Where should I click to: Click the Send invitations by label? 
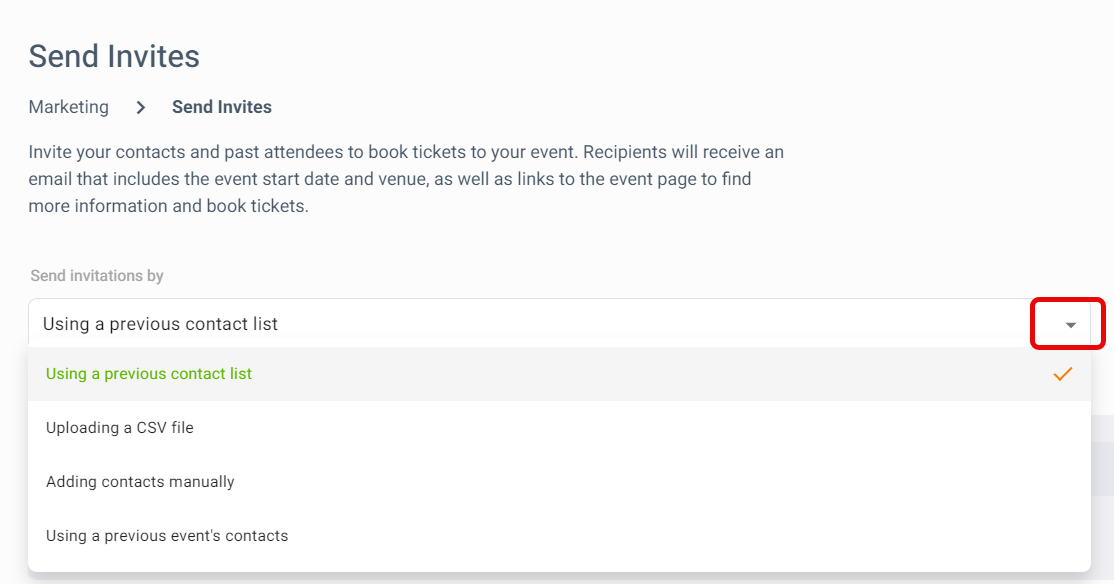click(97, 276)
